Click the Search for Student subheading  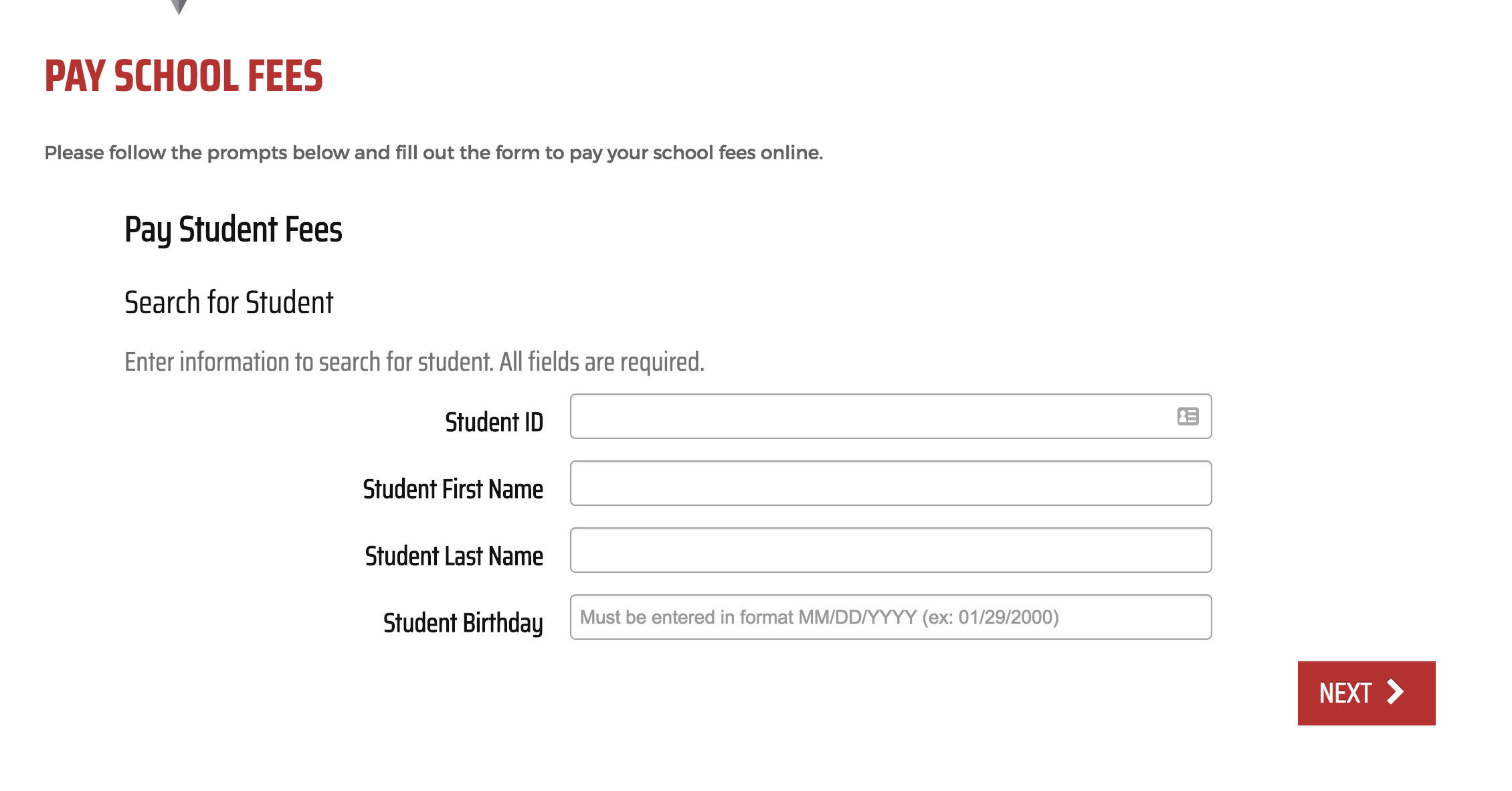click(x=229, y=302)
